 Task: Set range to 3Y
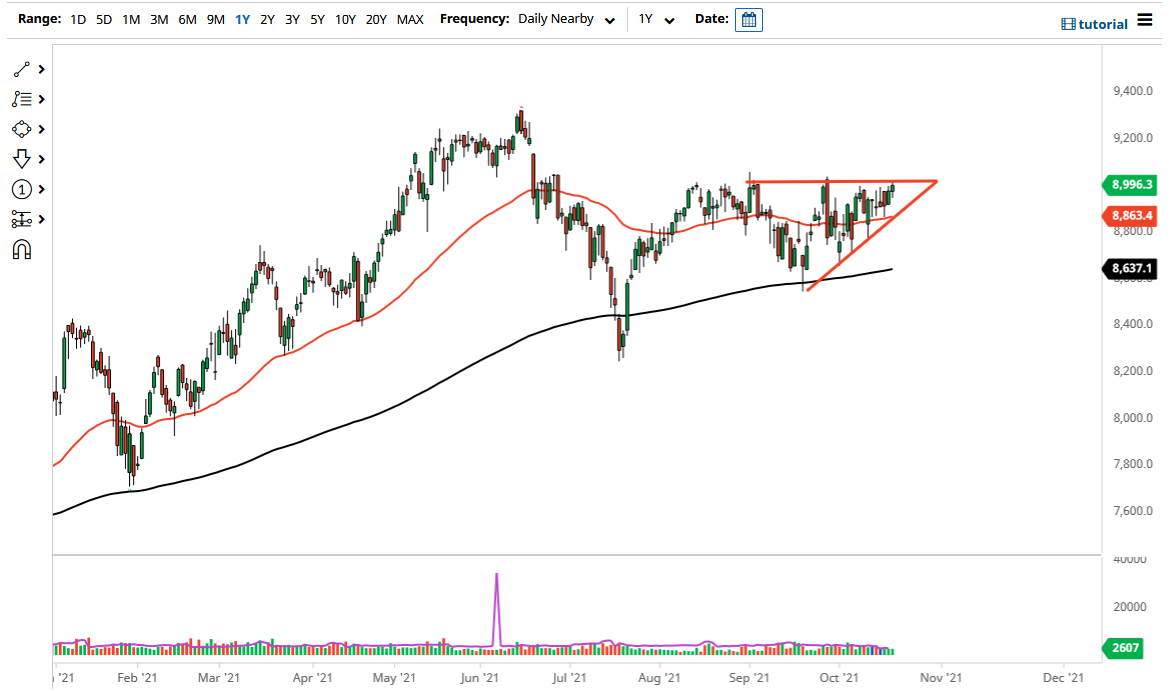(292, 19)
